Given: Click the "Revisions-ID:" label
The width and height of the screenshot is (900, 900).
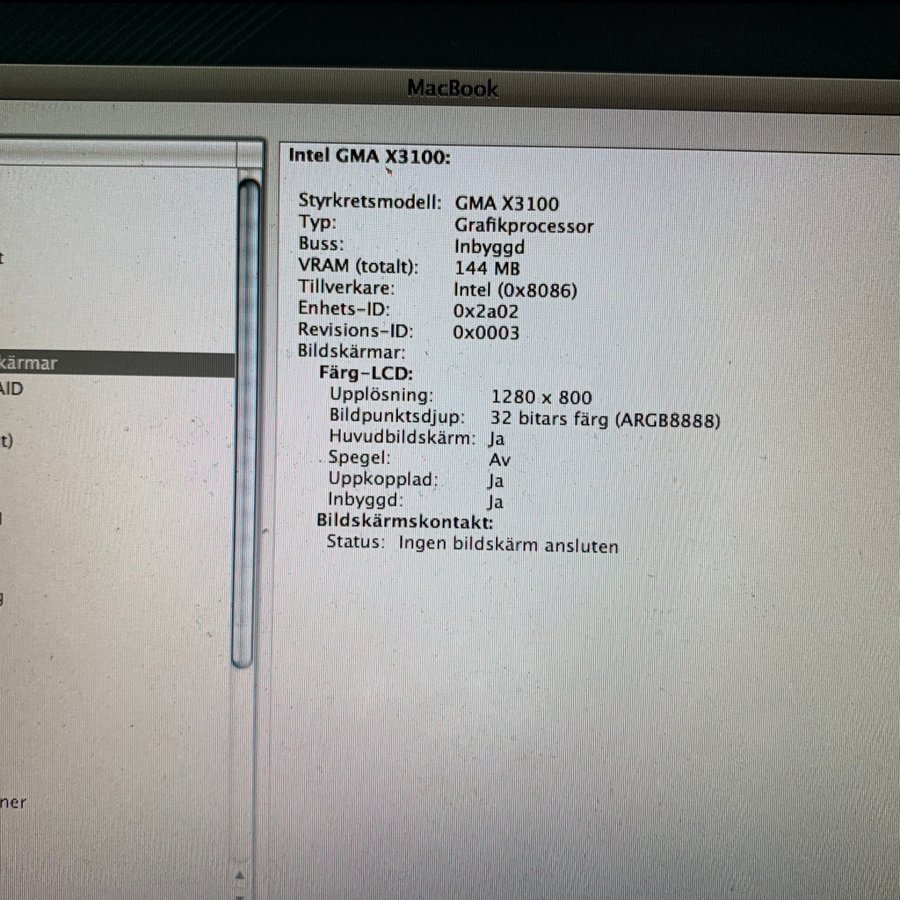Looking at the screenshot, I should pyautogui.click(x=355, y=330).
